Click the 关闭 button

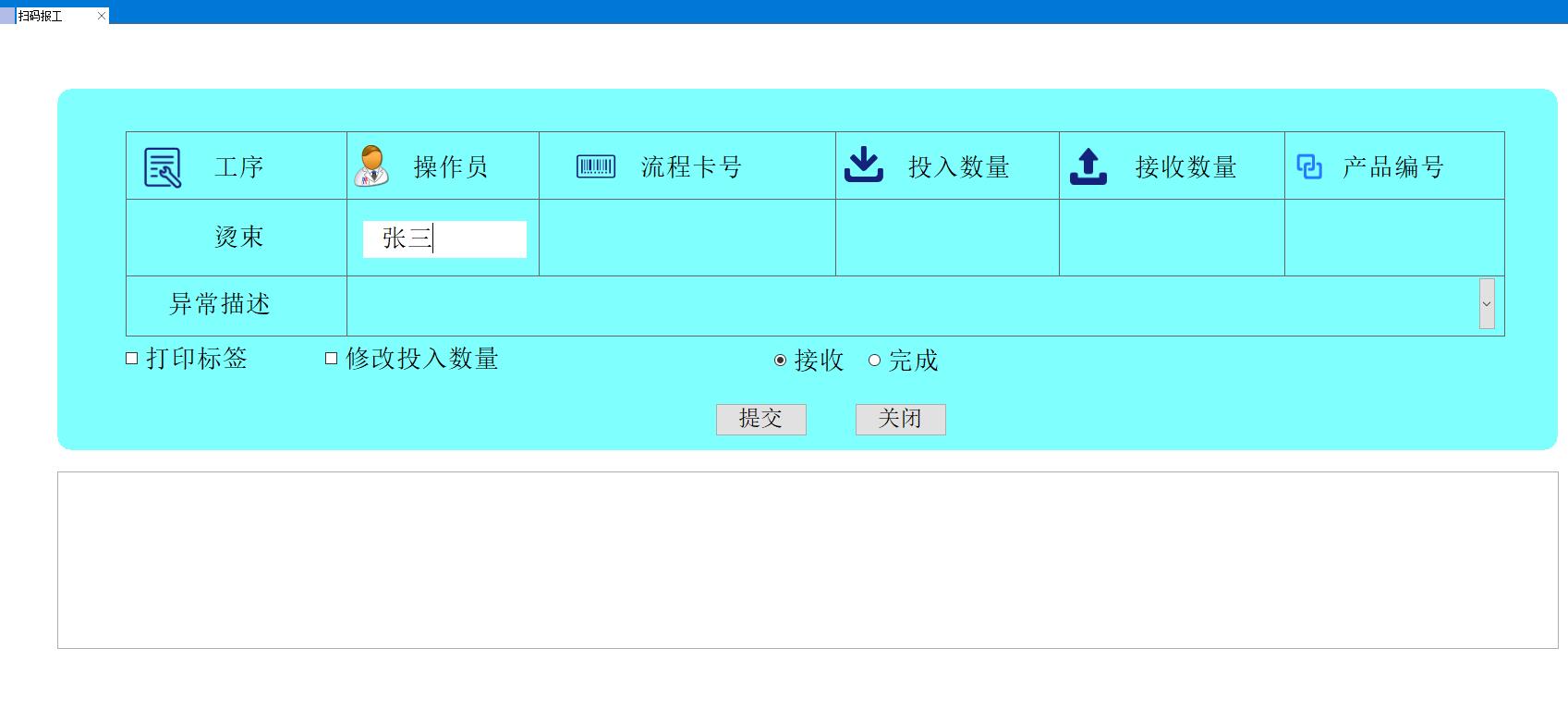[900, 419]
